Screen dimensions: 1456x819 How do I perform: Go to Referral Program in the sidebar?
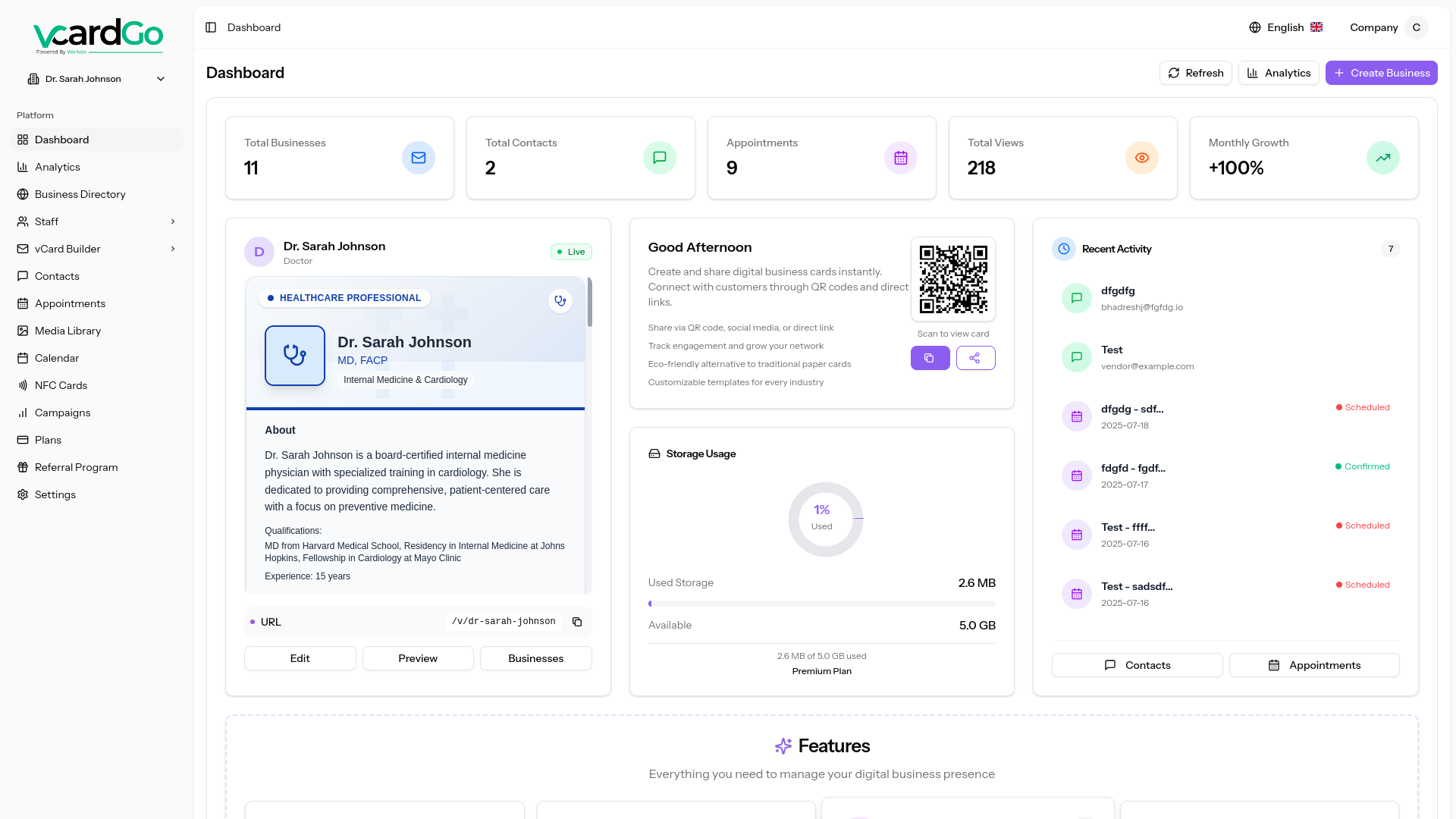76,467
